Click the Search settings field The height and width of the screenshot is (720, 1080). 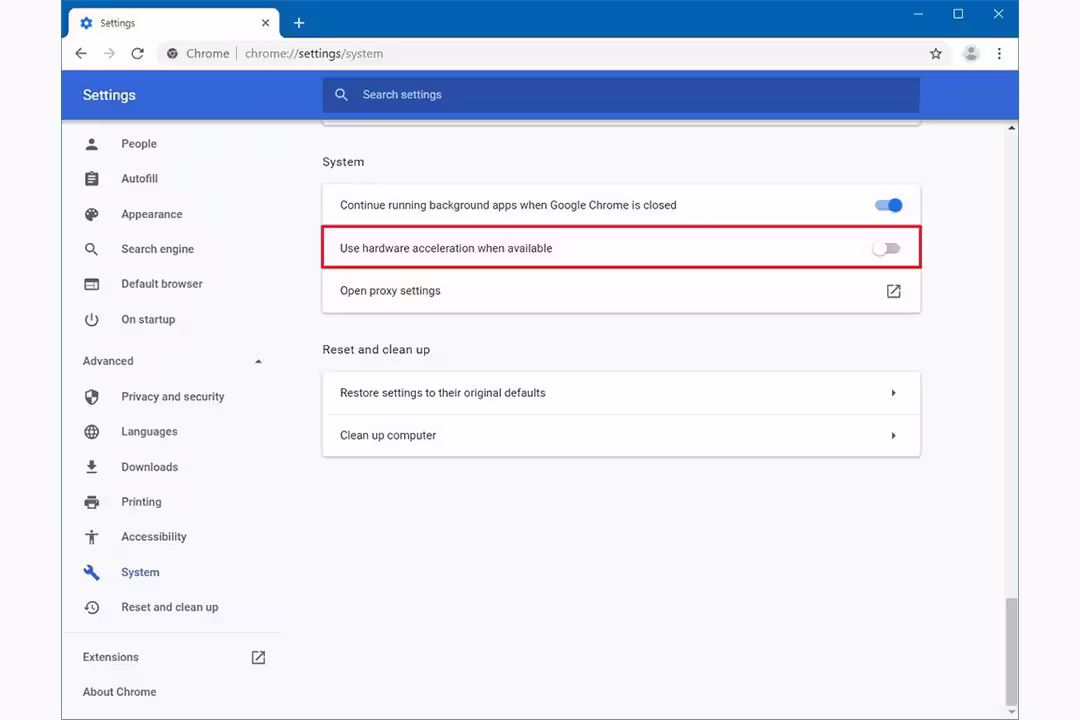pyautogui.click(x=620, y=95)
